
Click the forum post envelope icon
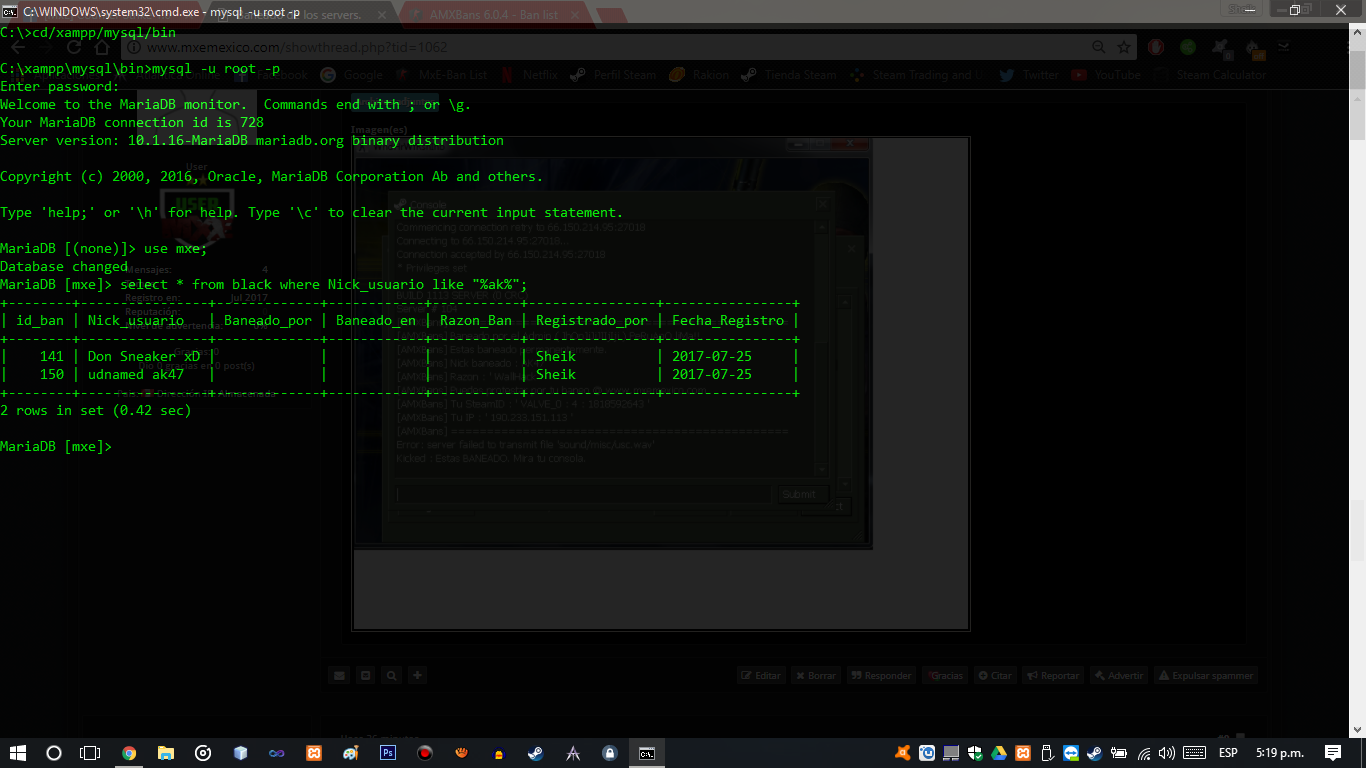pos(338,675)
